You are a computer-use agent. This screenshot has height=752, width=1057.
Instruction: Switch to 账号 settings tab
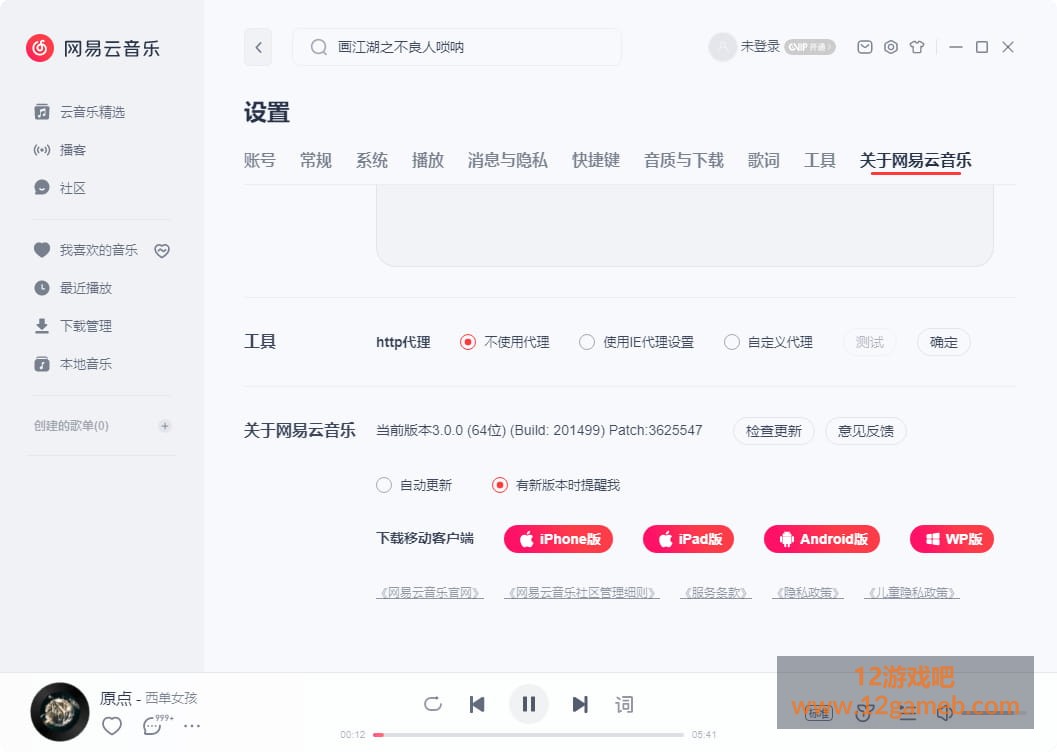260,160
